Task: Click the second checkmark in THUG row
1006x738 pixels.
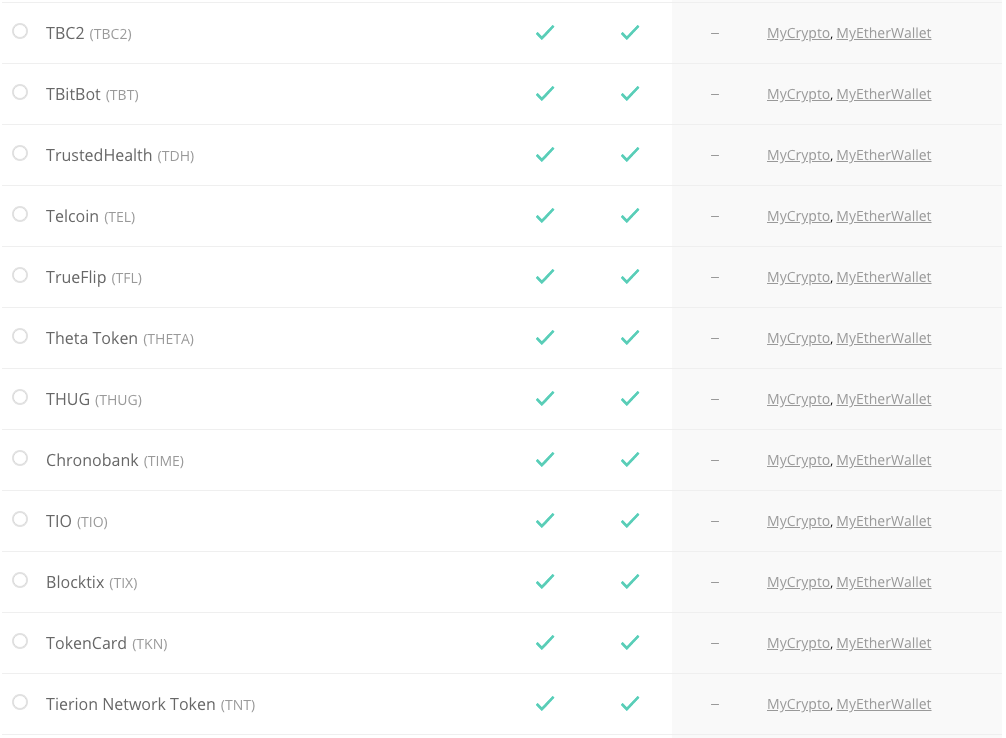Action: 630,399
